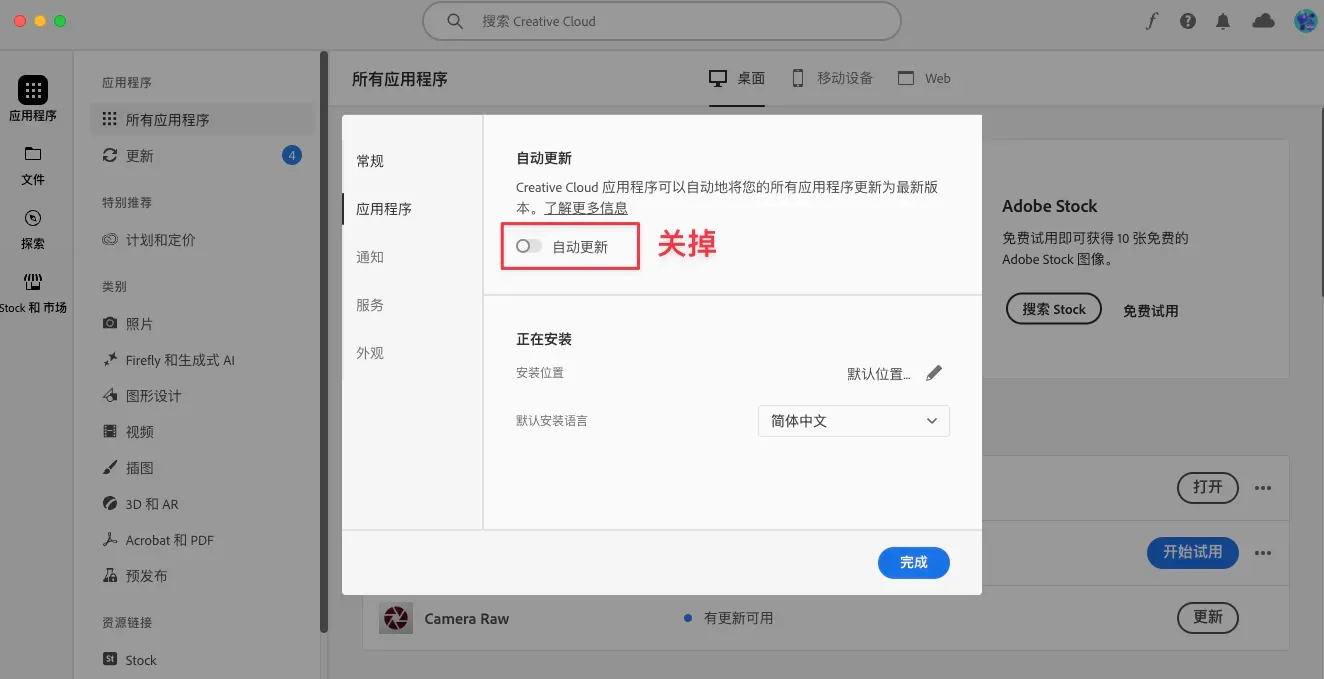Screen dimensions: 1324x679
Task: Click the Adobe Stock heading
Action: coord(1050,206)
